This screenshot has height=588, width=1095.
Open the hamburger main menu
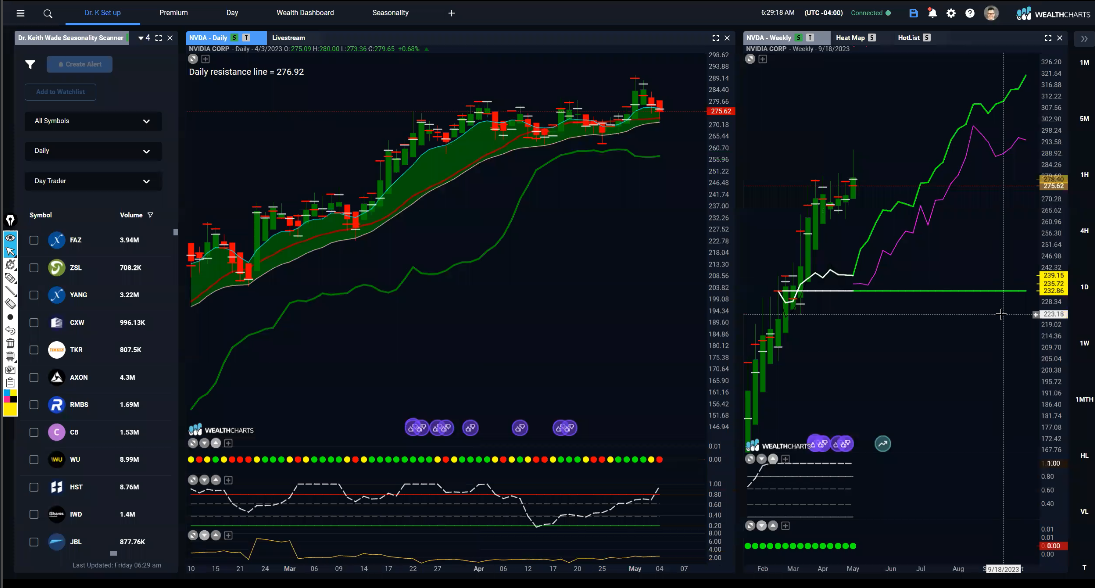click(x=20, y=13)
